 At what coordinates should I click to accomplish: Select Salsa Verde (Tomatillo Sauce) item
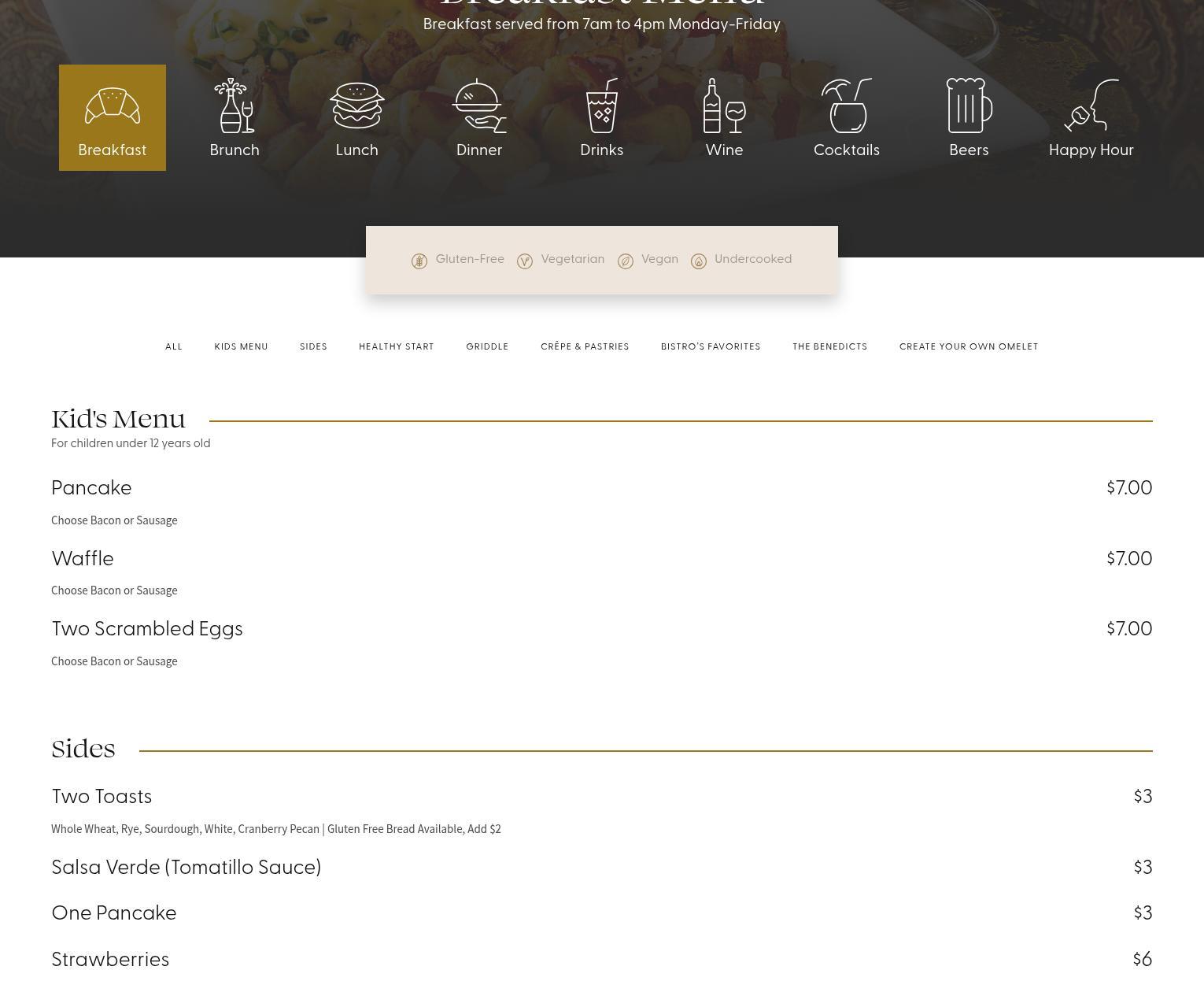[187, 868]
